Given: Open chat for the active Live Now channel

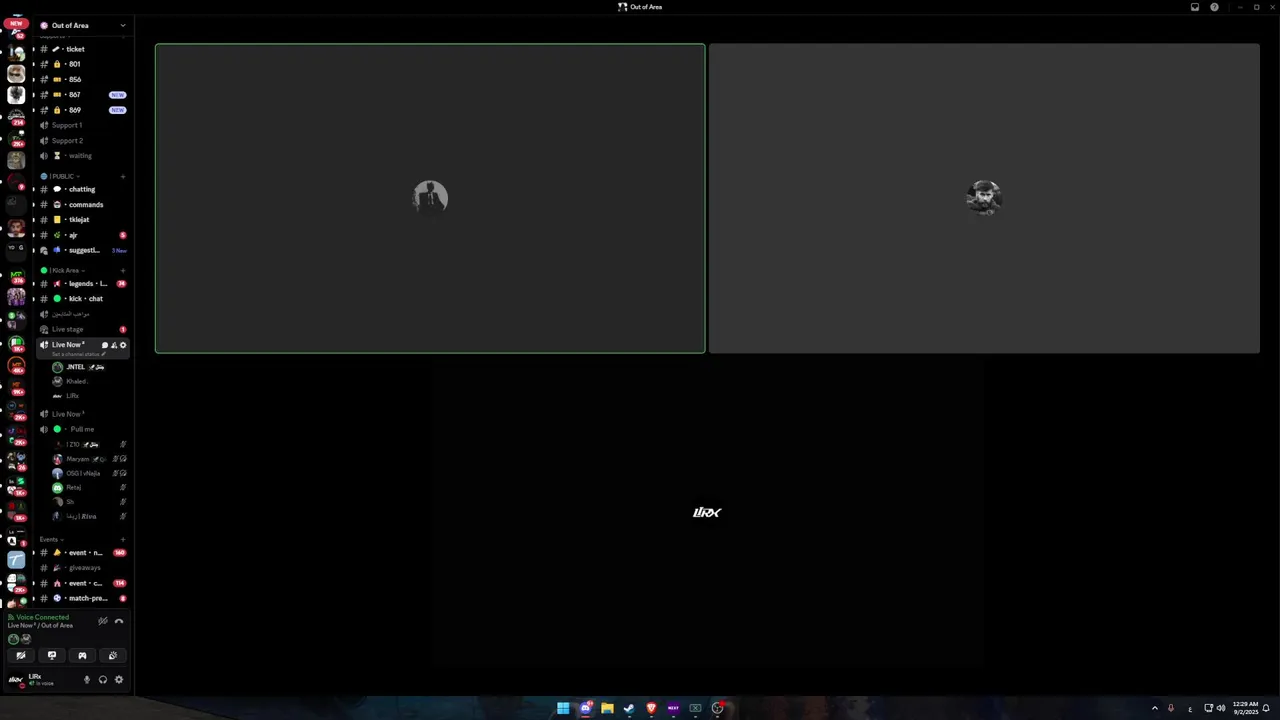Looking at the screenshot, I should tap(105, 345).
